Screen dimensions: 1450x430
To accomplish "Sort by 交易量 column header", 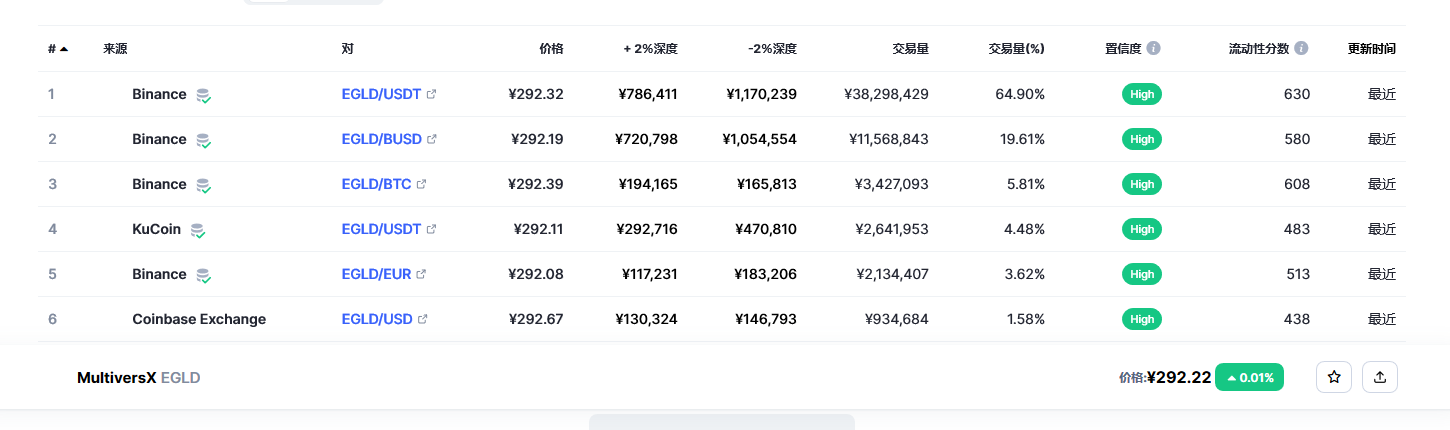I will (x=911, y=48).
